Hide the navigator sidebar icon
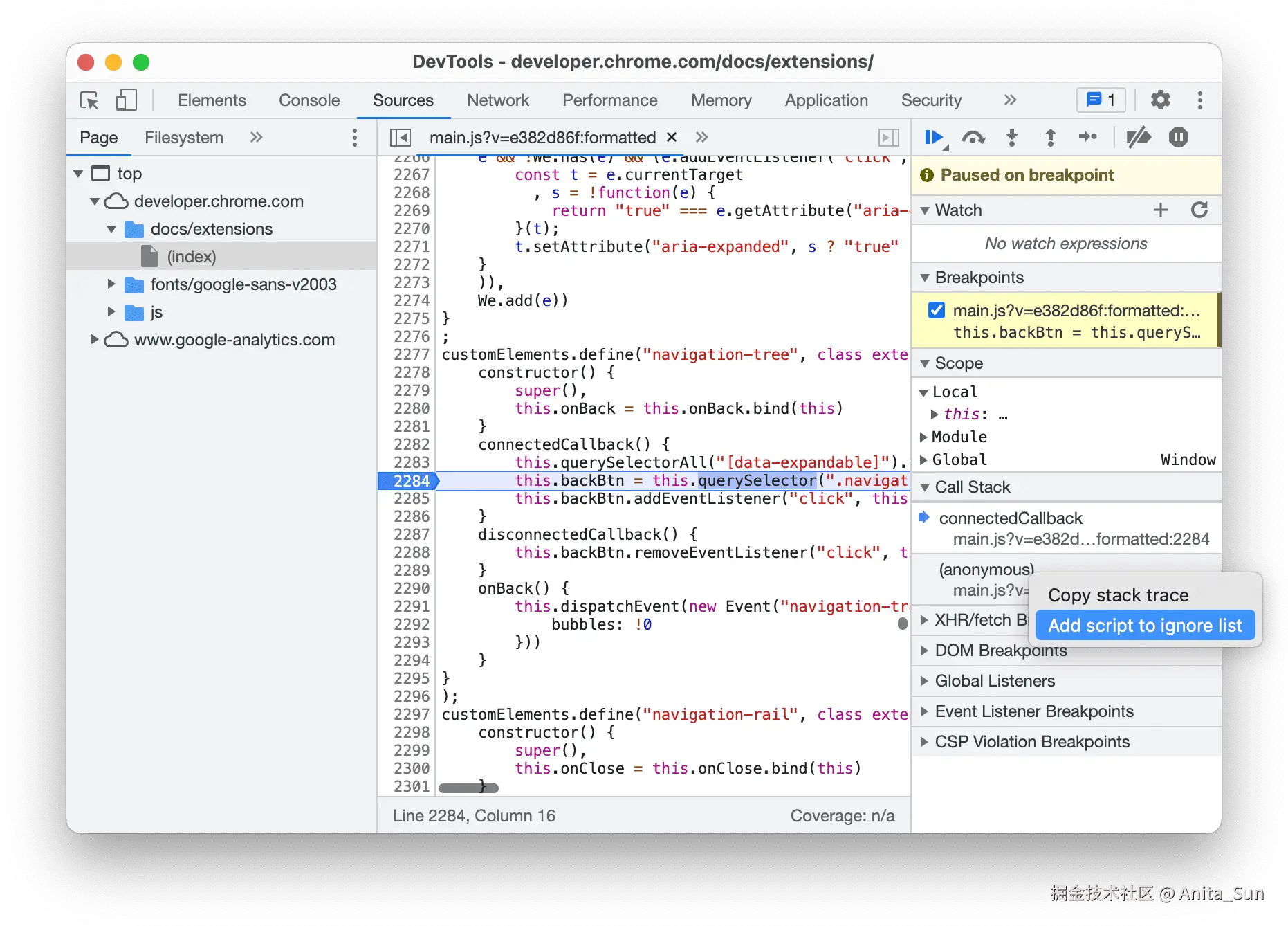Viewport: 1288px width, 926px height. 400,138
